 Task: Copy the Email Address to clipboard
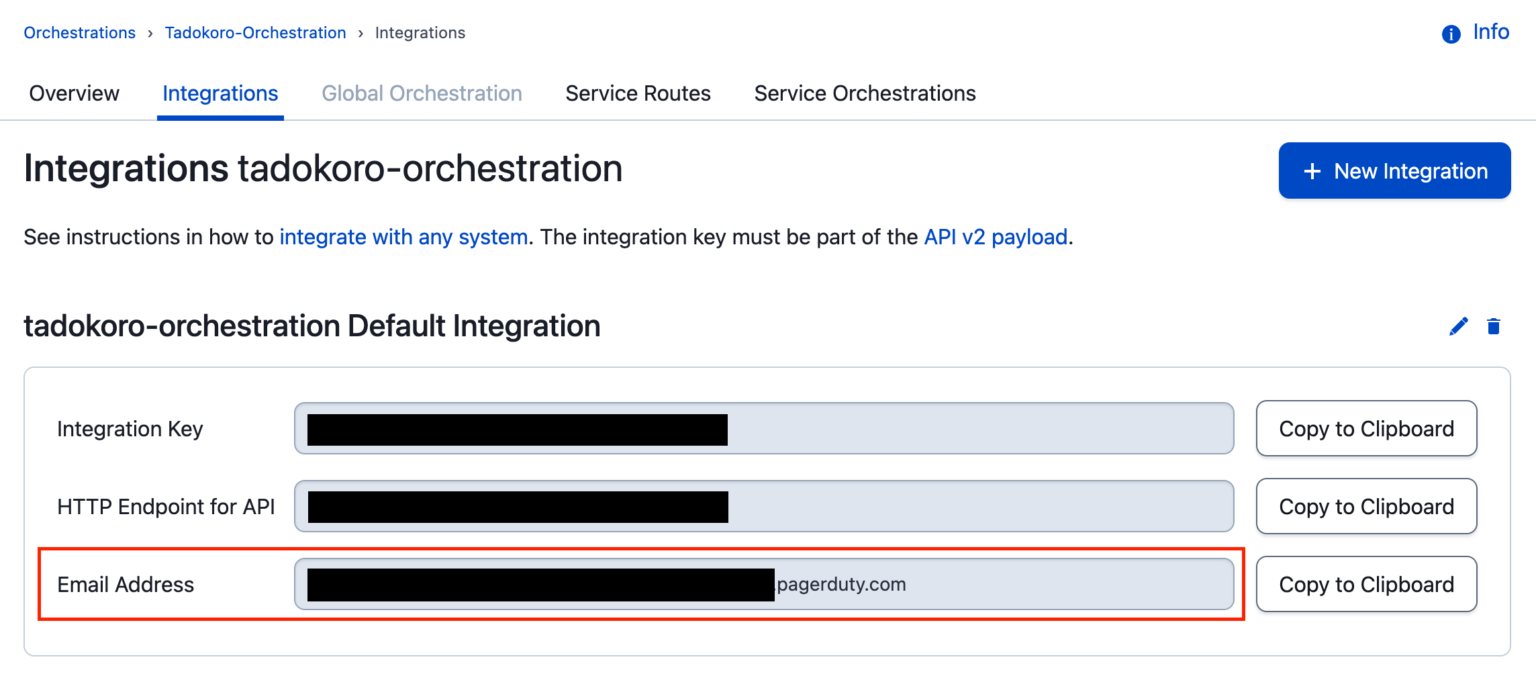(1366, 584)
